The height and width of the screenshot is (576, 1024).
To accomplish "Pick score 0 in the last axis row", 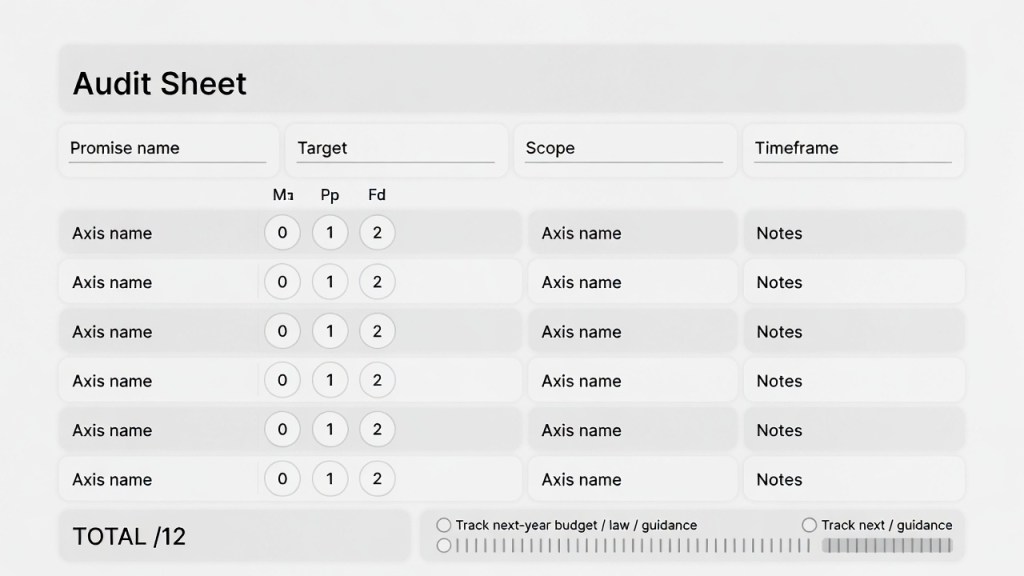I will [282, 479].
